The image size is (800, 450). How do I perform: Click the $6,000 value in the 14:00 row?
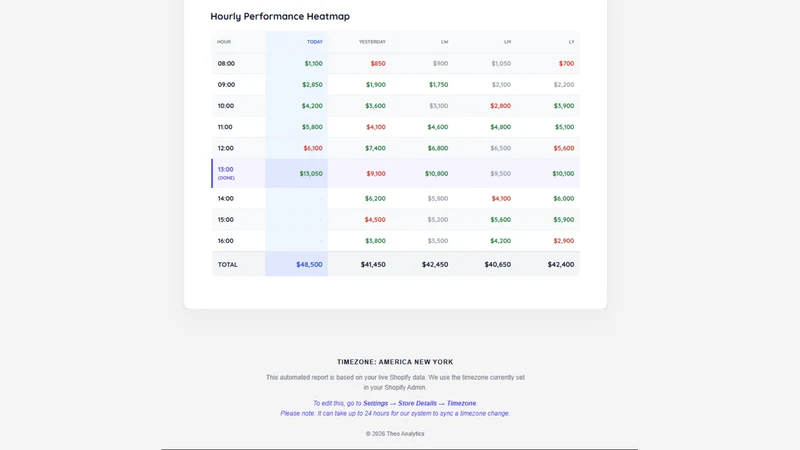tap(564, 198)
